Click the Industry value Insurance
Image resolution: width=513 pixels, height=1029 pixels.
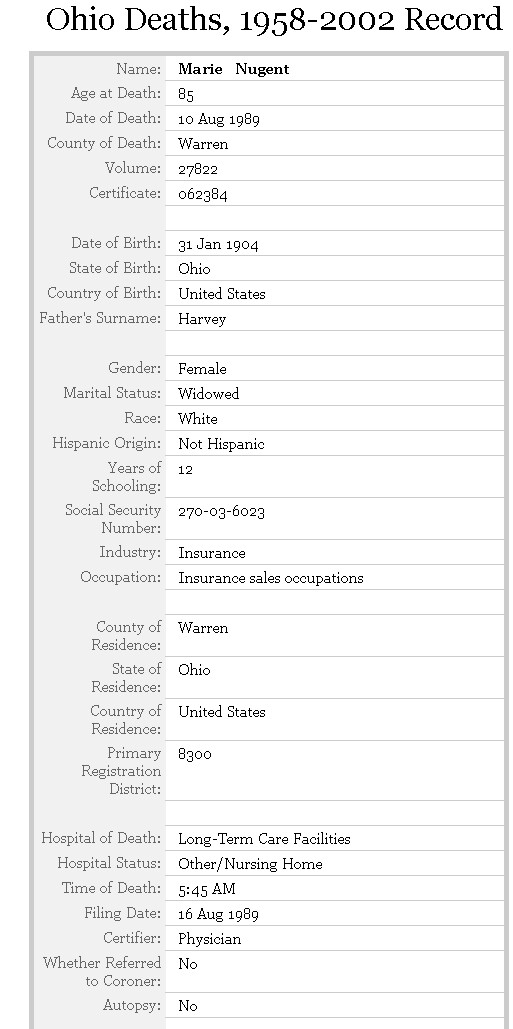[212, 553]
